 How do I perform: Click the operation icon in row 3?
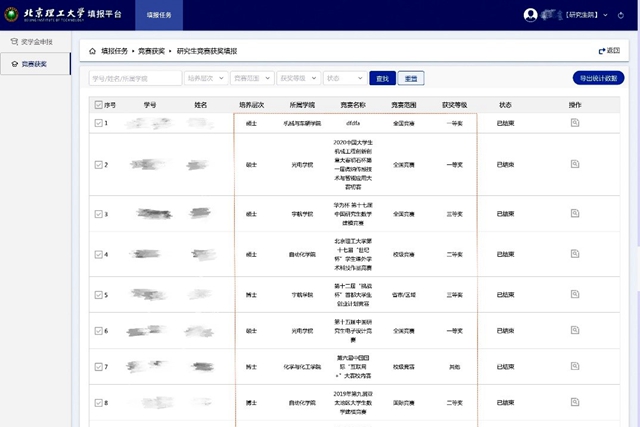pyautogui.click(x=575, y=213)
